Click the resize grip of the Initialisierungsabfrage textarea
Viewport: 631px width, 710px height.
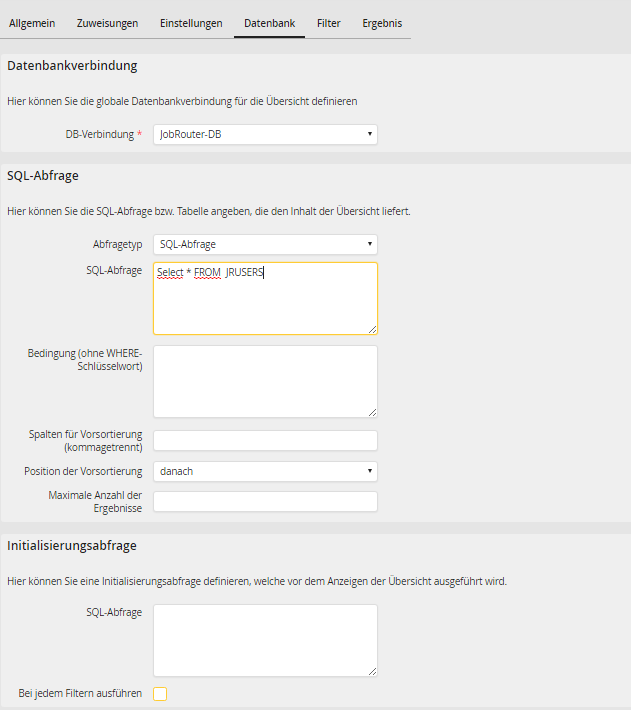click(x=372, y=671)
